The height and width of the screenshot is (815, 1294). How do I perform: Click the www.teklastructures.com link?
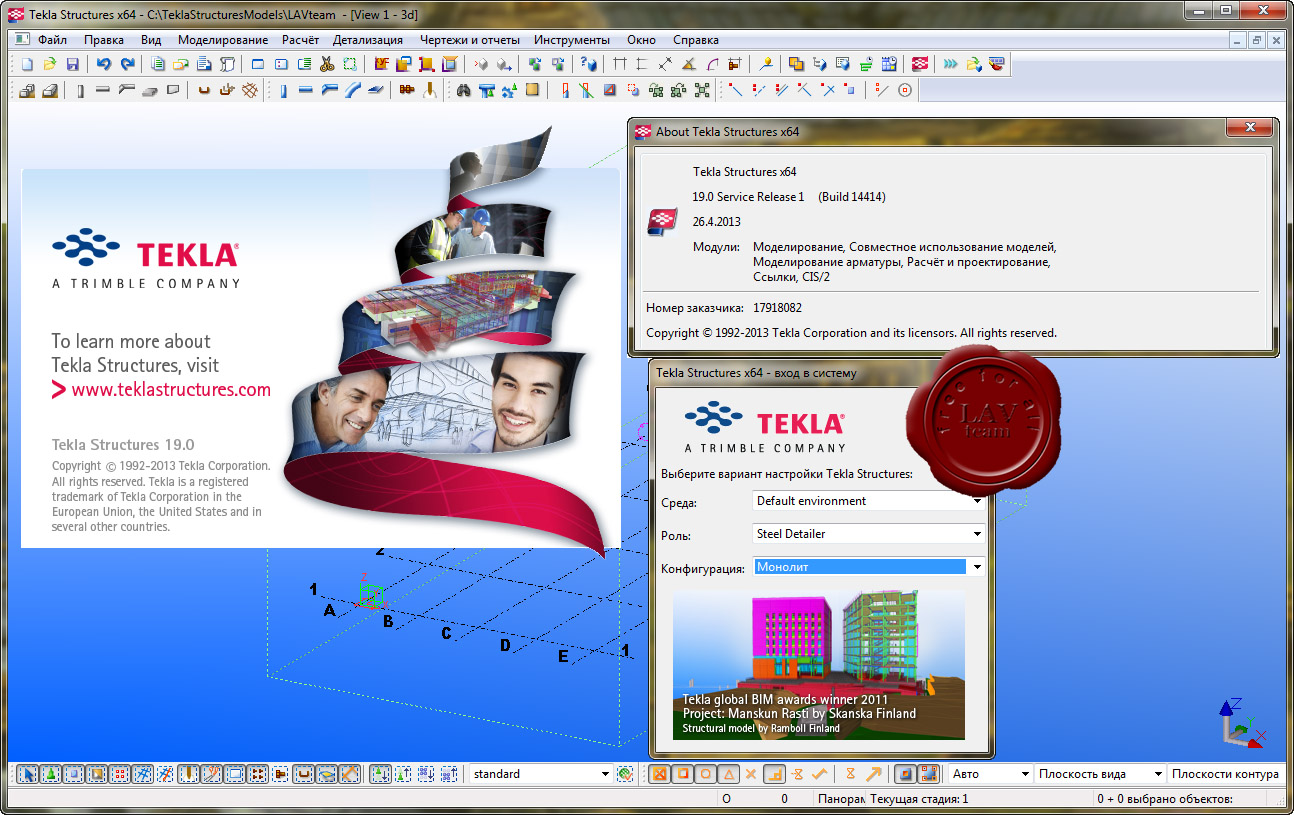click(171, 390)
